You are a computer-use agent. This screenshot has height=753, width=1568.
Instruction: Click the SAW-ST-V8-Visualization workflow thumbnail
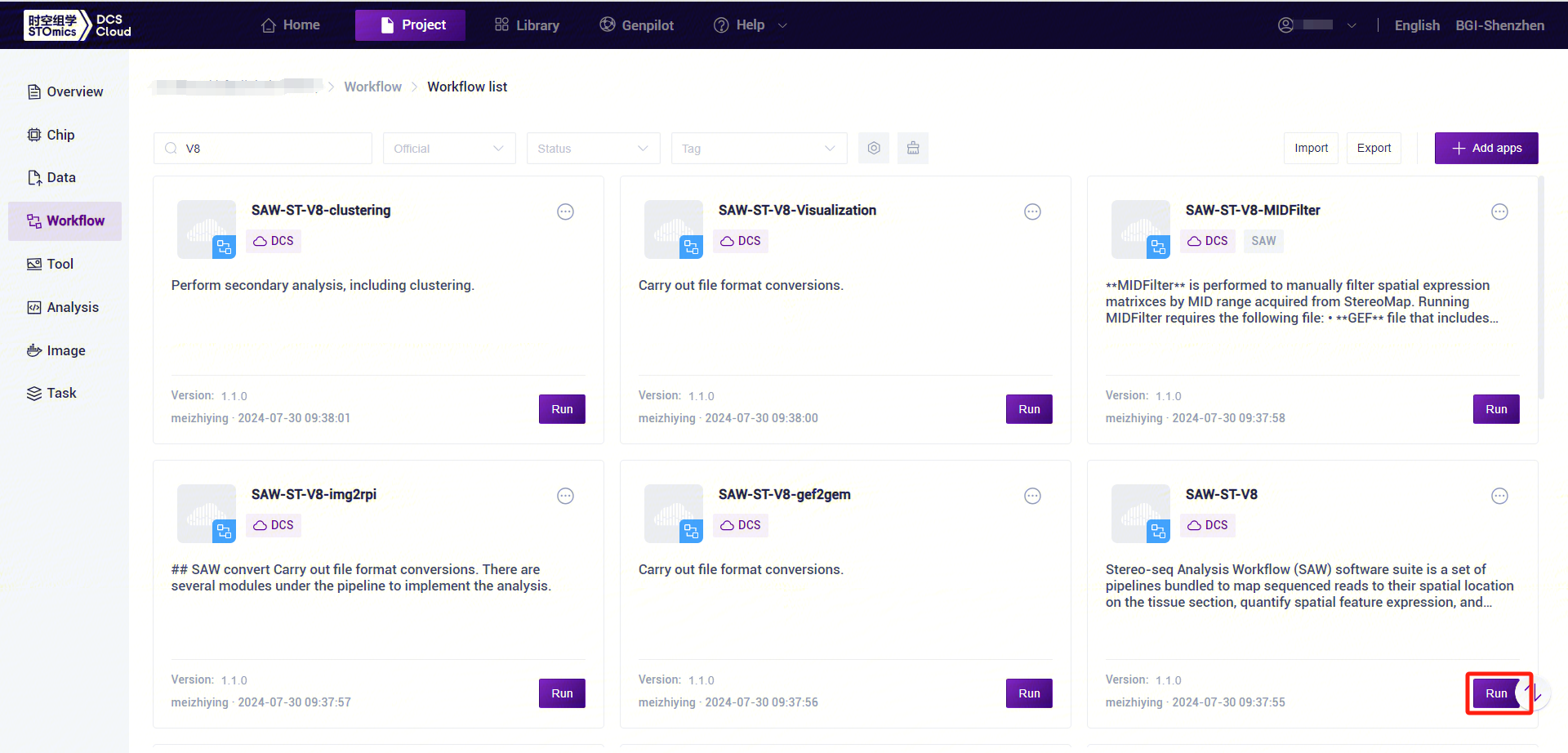point(674,229)
